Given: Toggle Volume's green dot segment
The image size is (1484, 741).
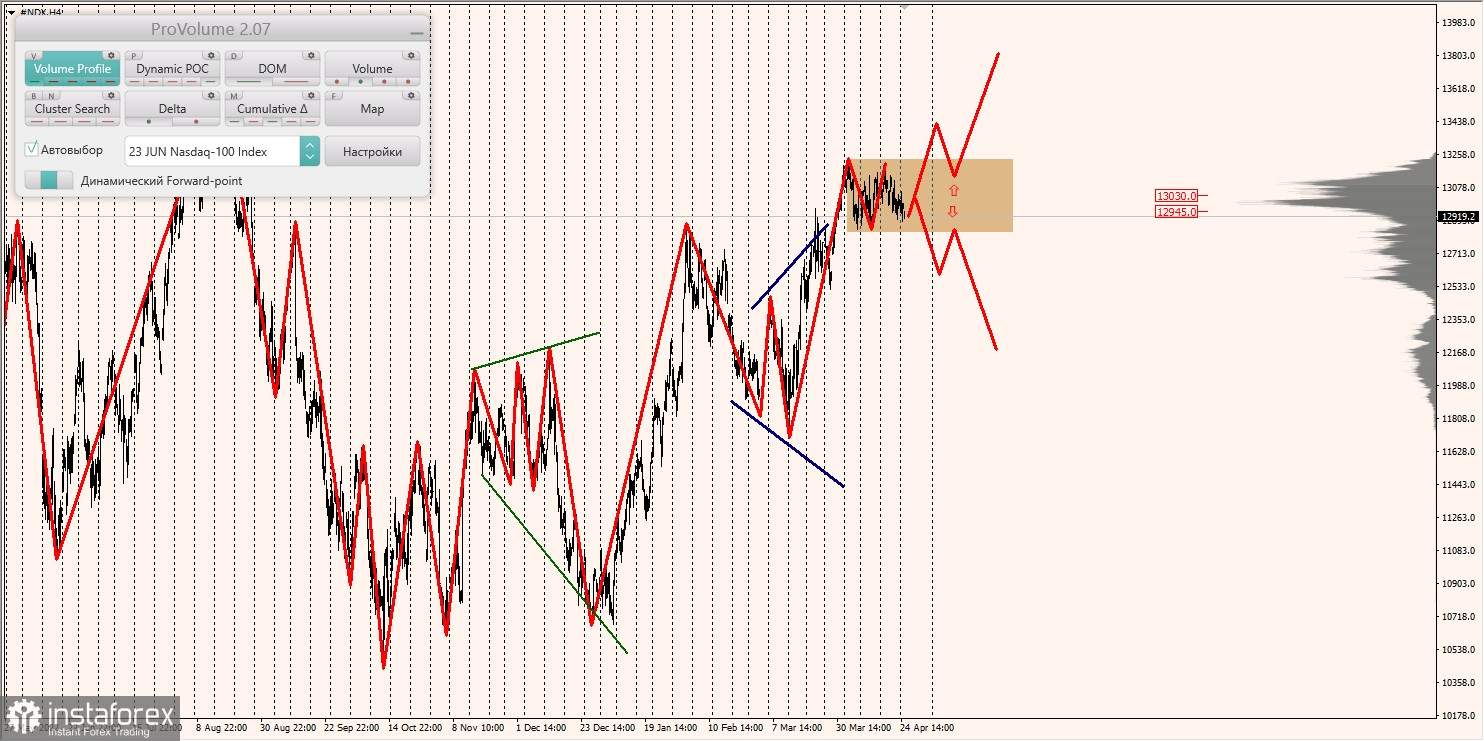Looking at the screenshot, I should [361, 81].
